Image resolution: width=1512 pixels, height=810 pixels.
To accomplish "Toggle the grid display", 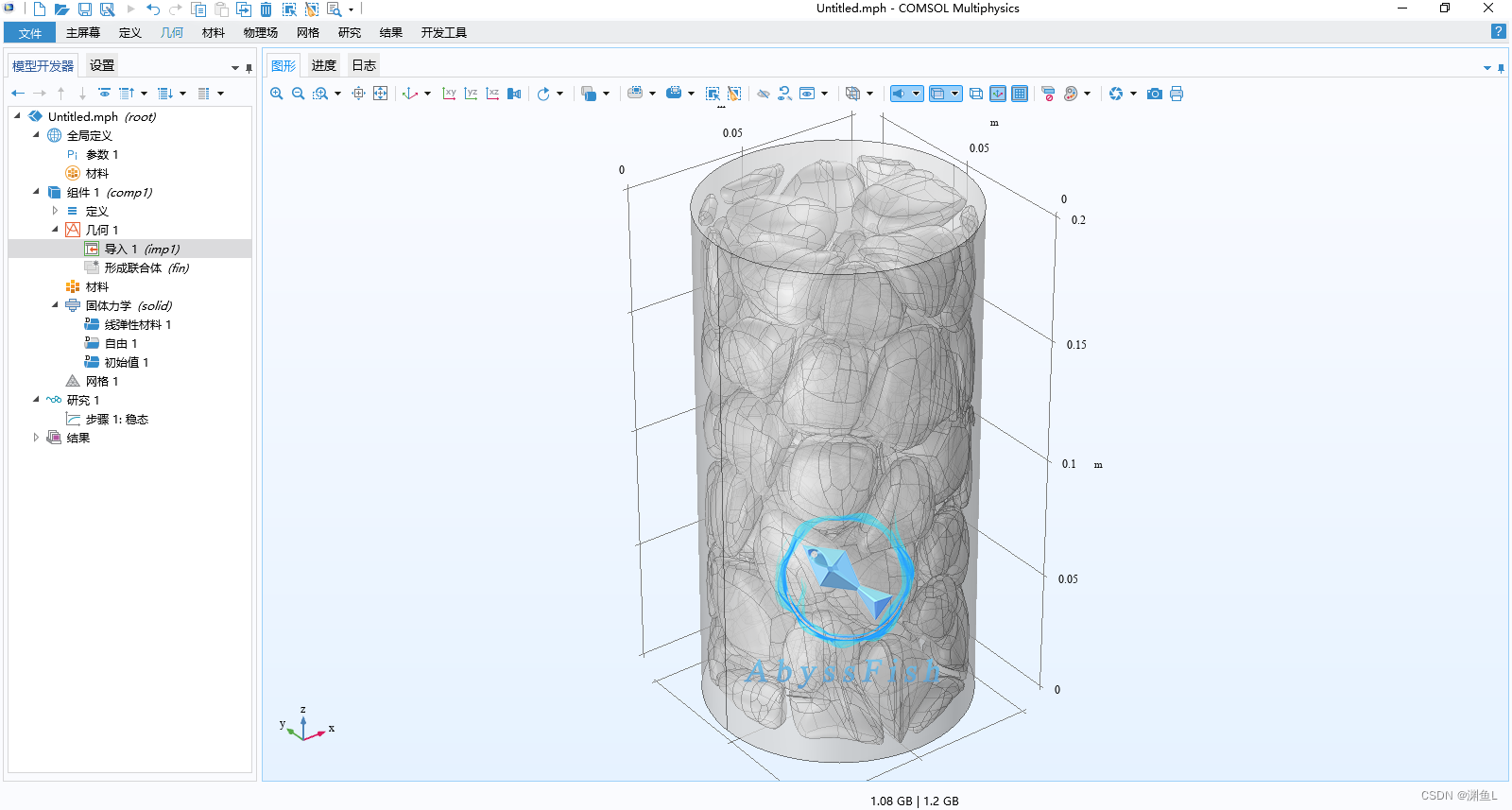I will click(x=1020, y=94).
